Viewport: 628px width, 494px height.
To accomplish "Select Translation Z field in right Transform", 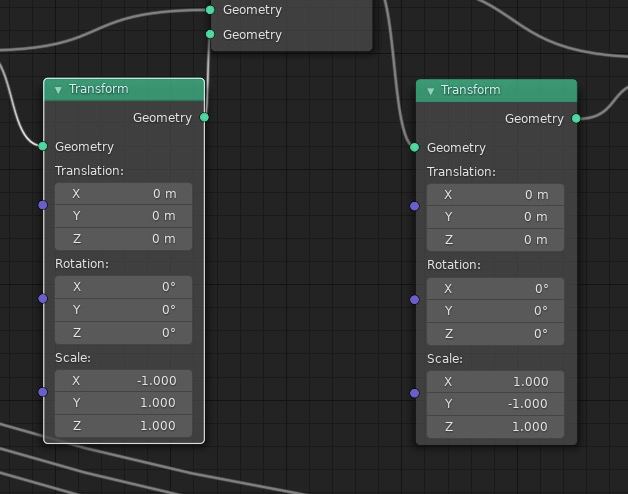I will pos(495,240).
